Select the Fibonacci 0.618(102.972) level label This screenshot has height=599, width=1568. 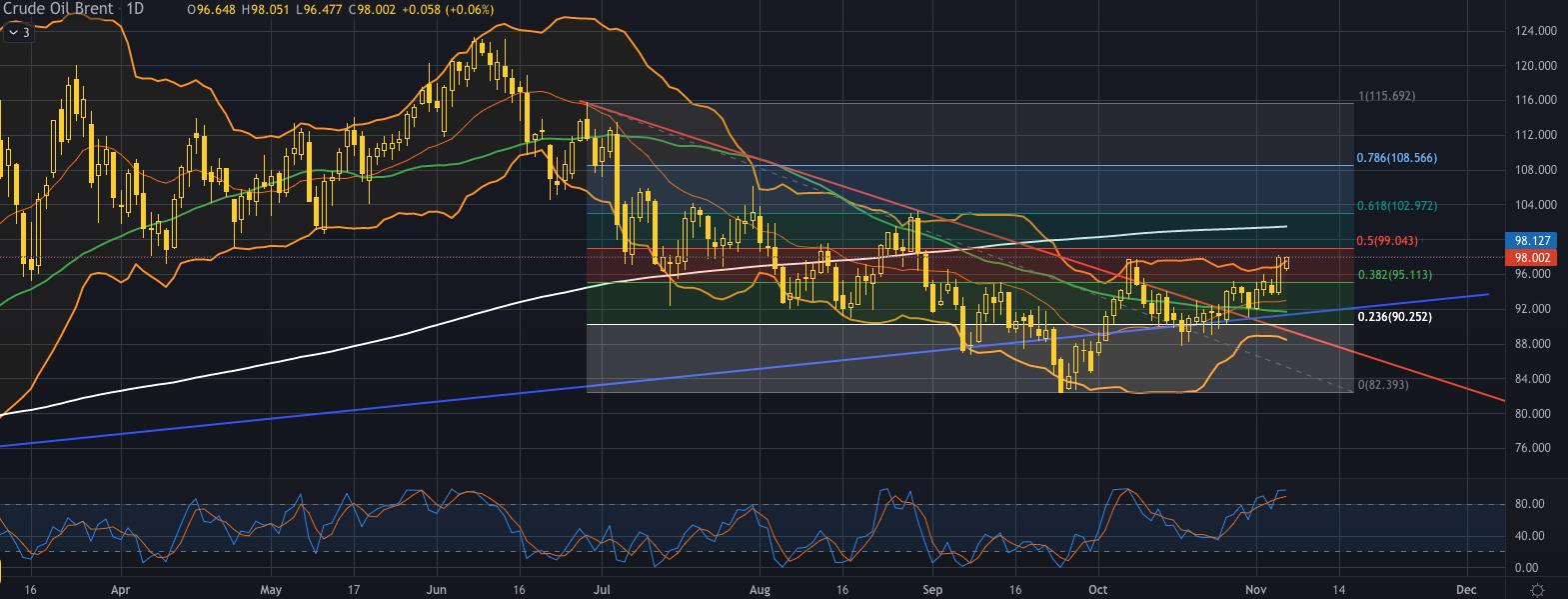(1396, 206)
